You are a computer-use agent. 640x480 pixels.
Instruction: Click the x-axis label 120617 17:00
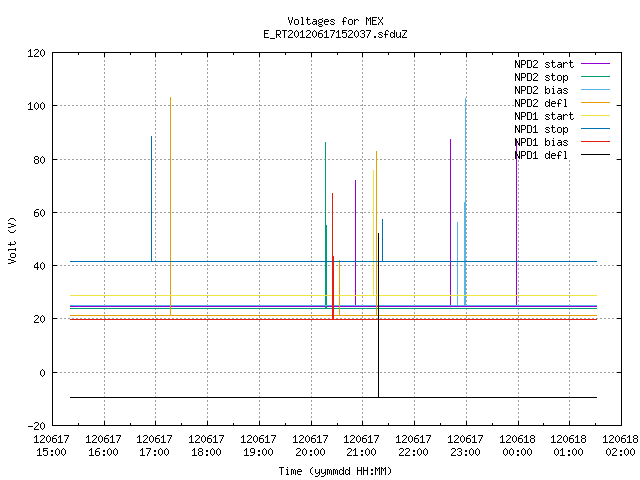point(154,446)
